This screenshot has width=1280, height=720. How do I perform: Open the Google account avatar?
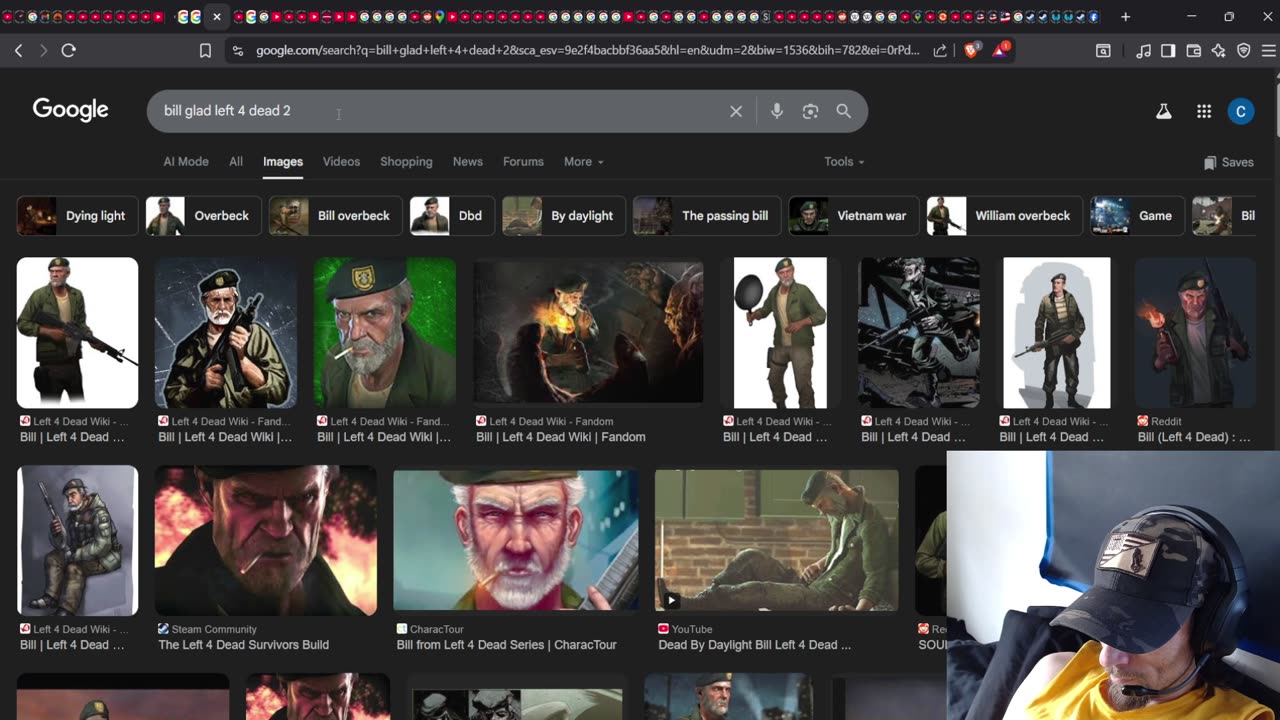tap(1241, 112)
